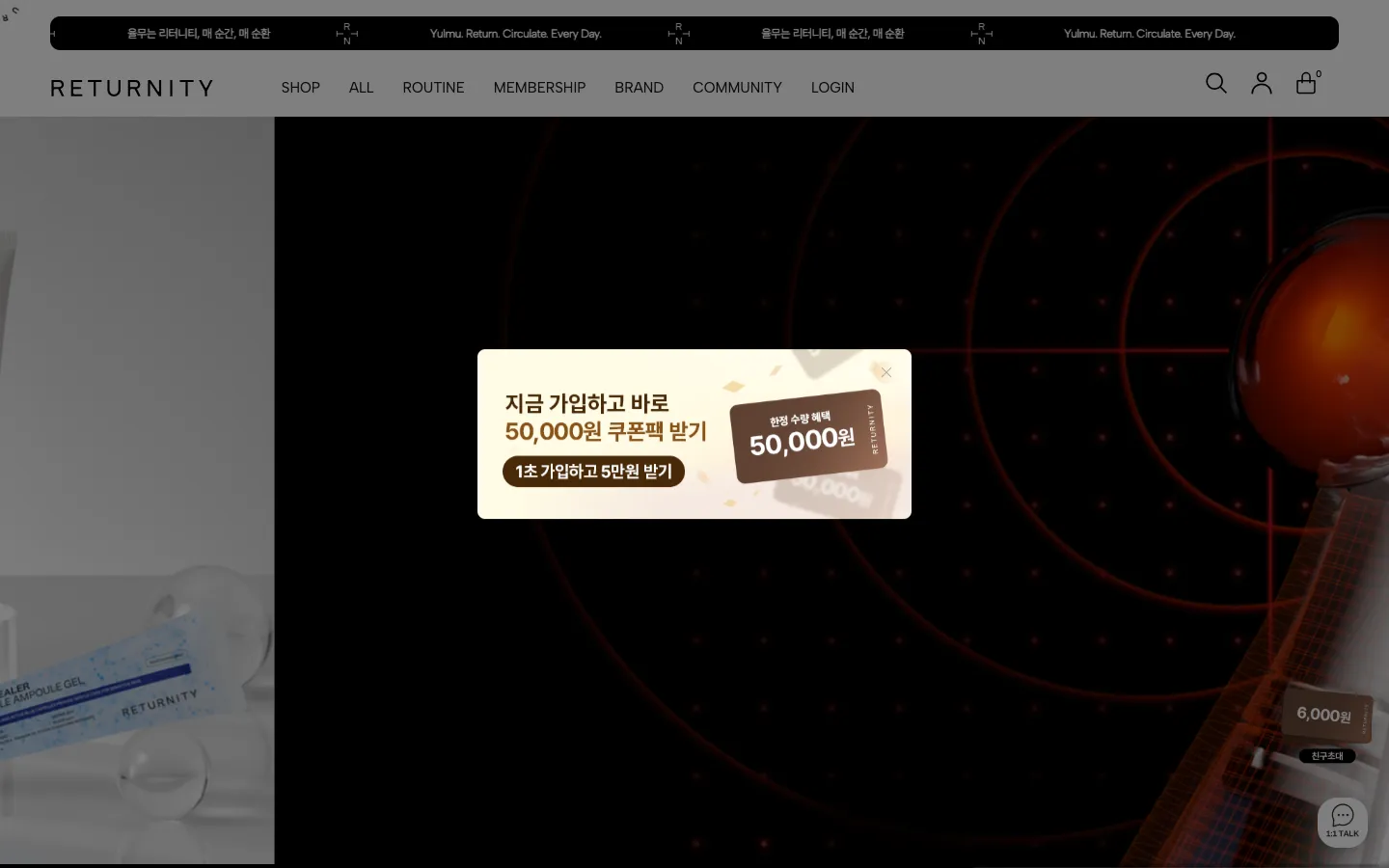This screenshot has height=868, width=1389.
Task: Click the '지금 가입하고 바로' popup headline
Action: [x=586, y=403]
